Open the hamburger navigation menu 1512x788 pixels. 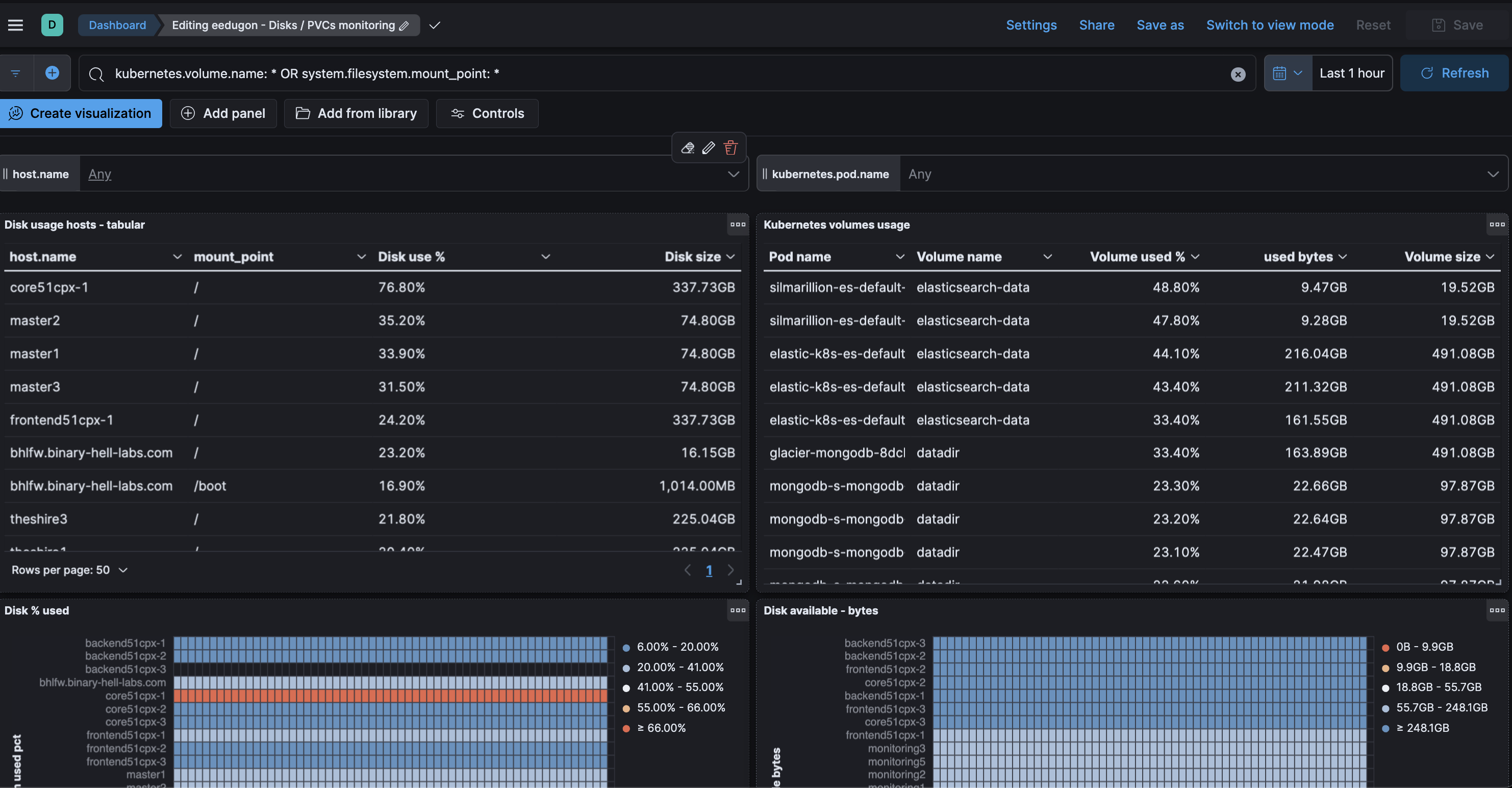coord(16,25)
